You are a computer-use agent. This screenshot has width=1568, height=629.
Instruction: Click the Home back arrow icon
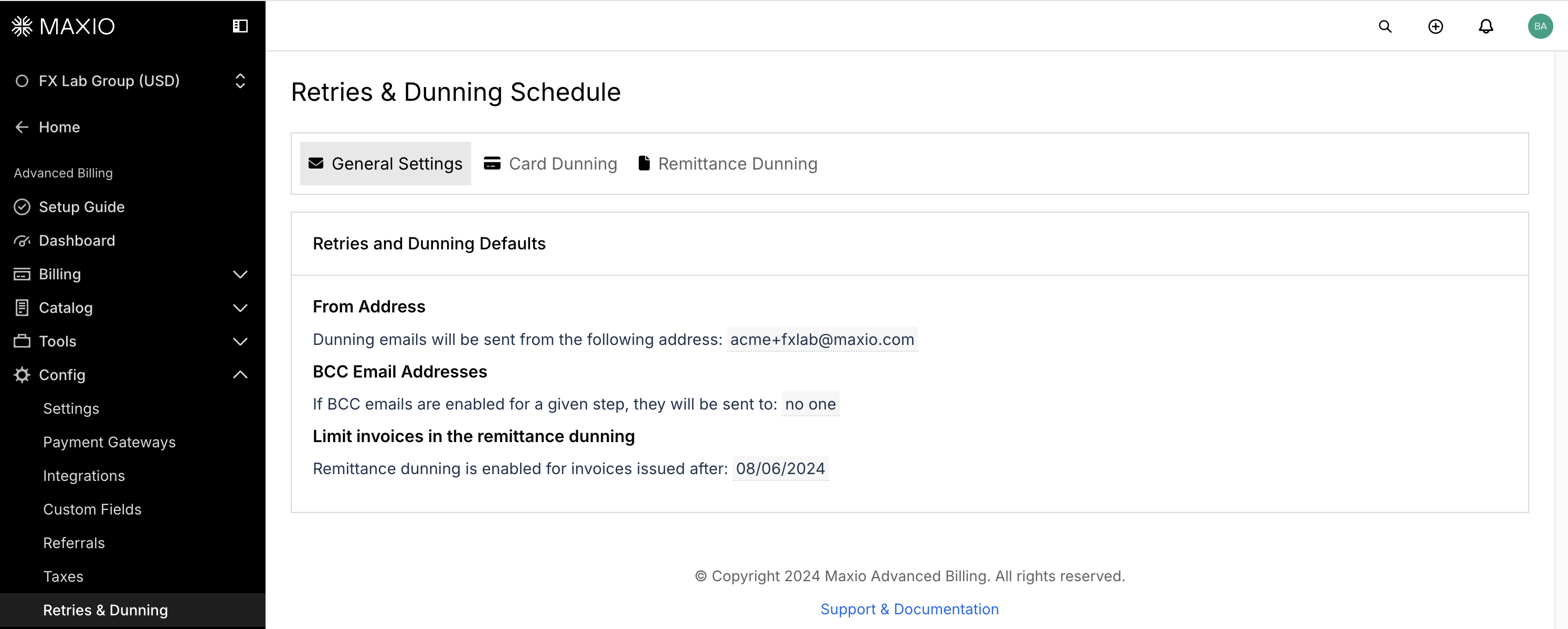(22, 127)
